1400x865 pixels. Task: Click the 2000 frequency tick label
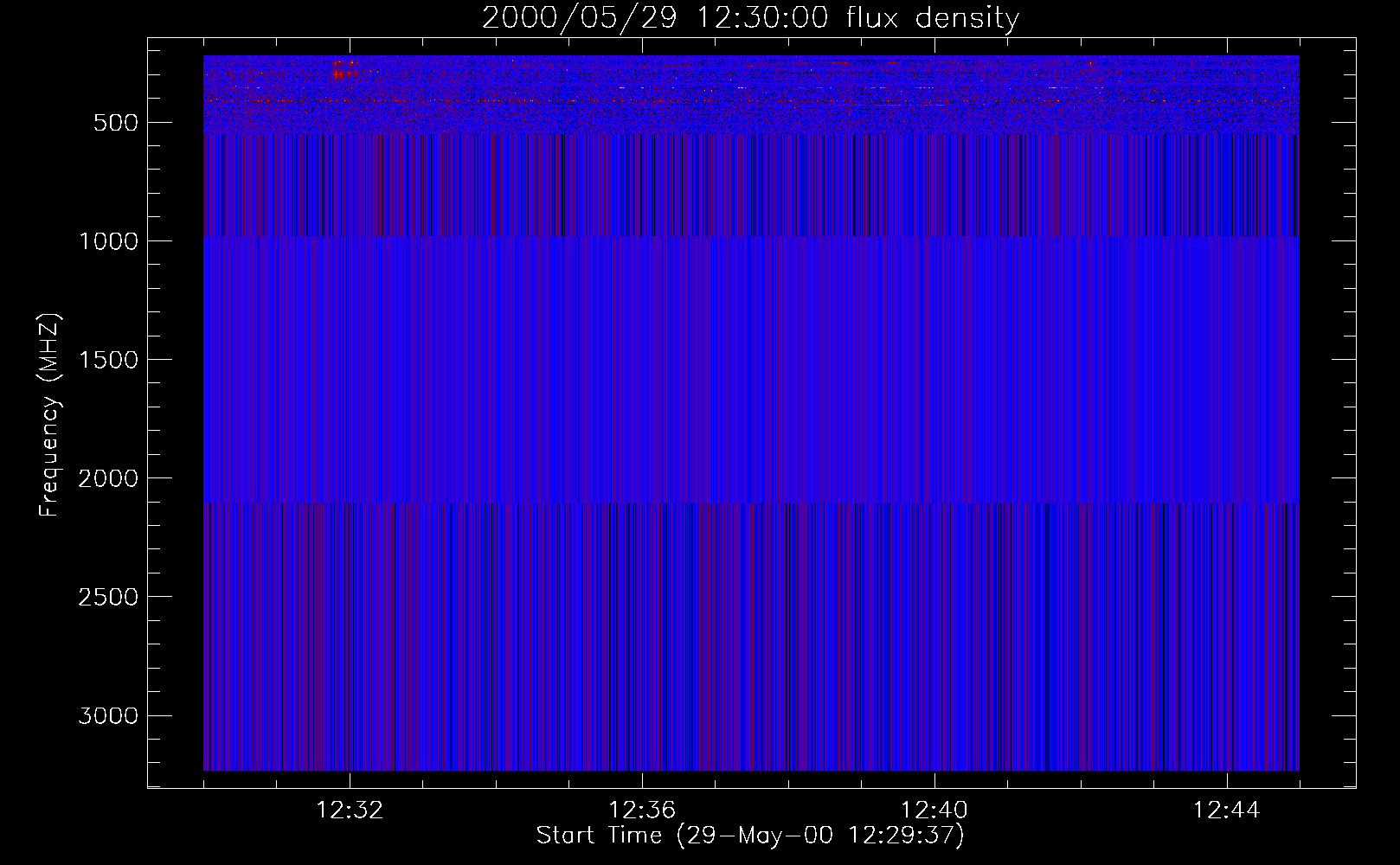108,478
